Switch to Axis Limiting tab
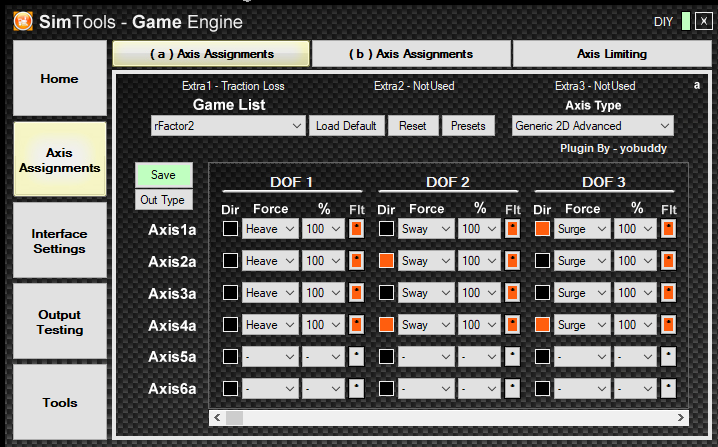718x447 pixels. tap(612, 54)
